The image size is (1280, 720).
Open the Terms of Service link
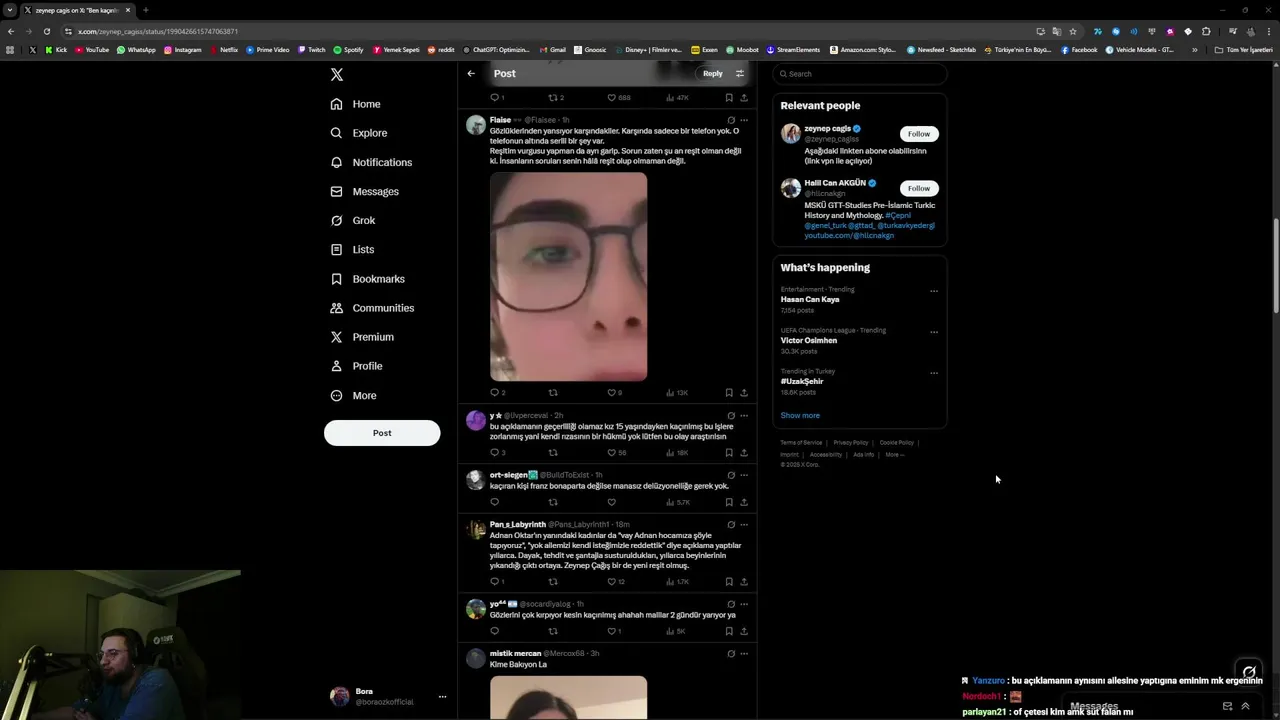pyautogui.click(x=801, y=443)
